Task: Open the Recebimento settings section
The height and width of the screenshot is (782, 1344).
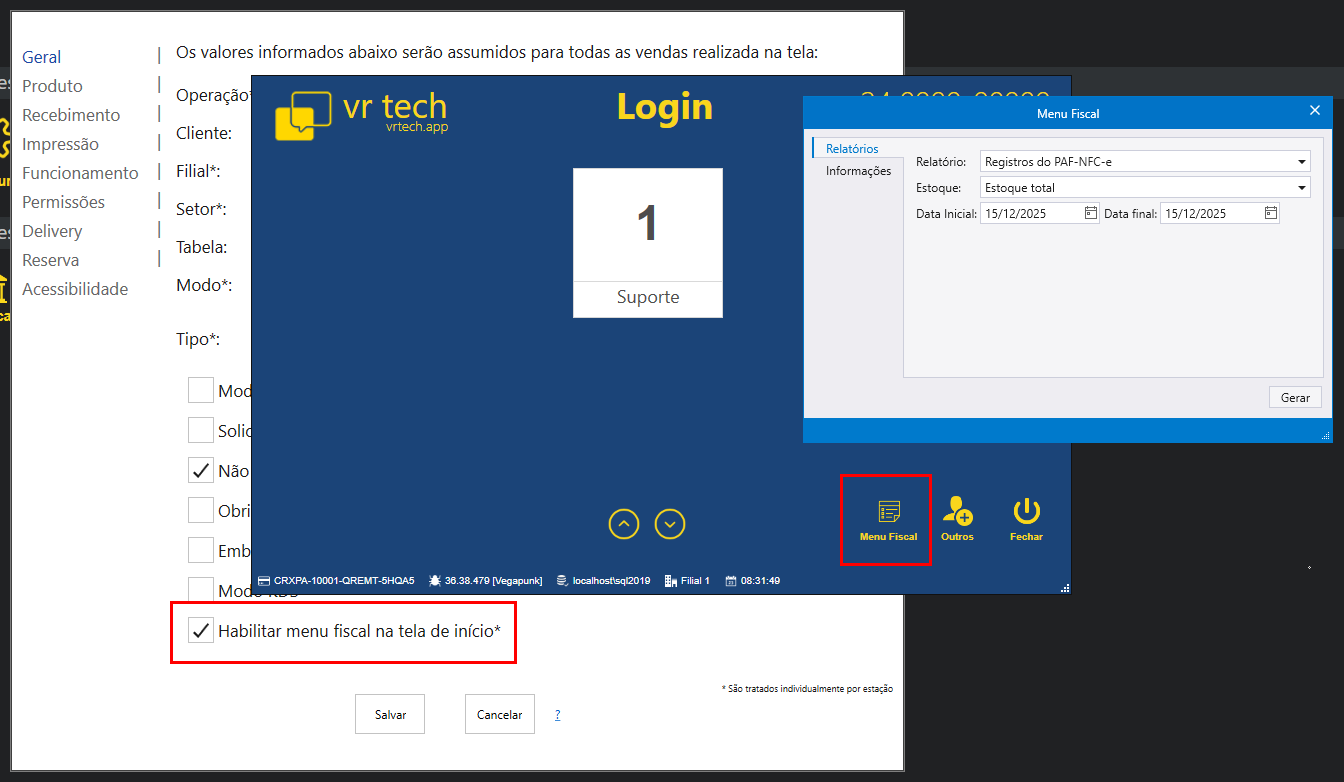Action: click(x=71, y=115)
